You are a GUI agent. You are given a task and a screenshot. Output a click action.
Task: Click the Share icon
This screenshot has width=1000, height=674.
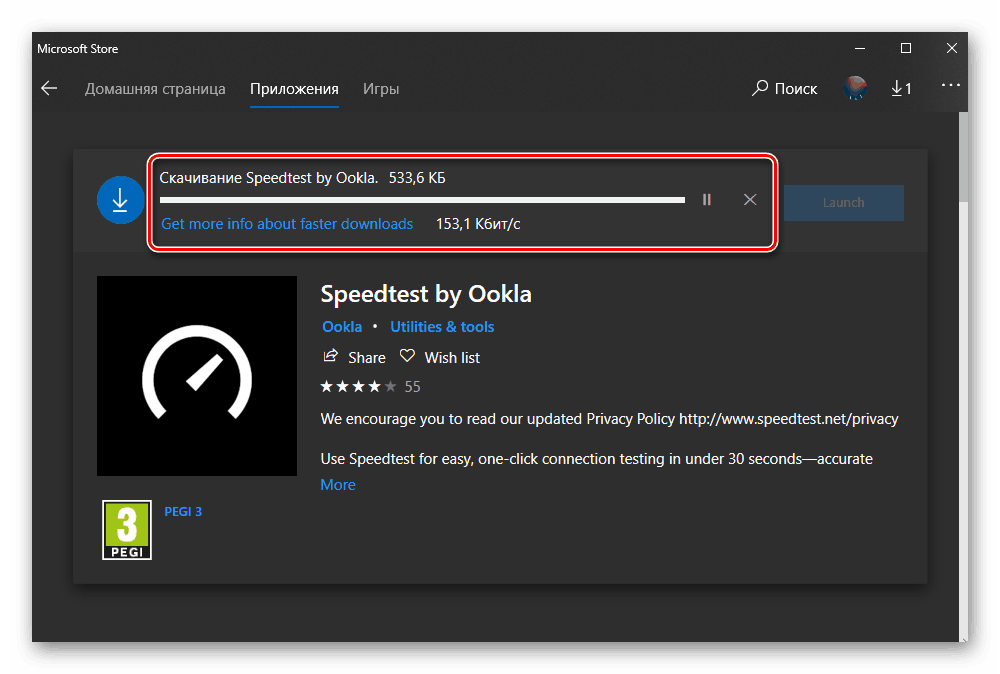click(331, 357)
